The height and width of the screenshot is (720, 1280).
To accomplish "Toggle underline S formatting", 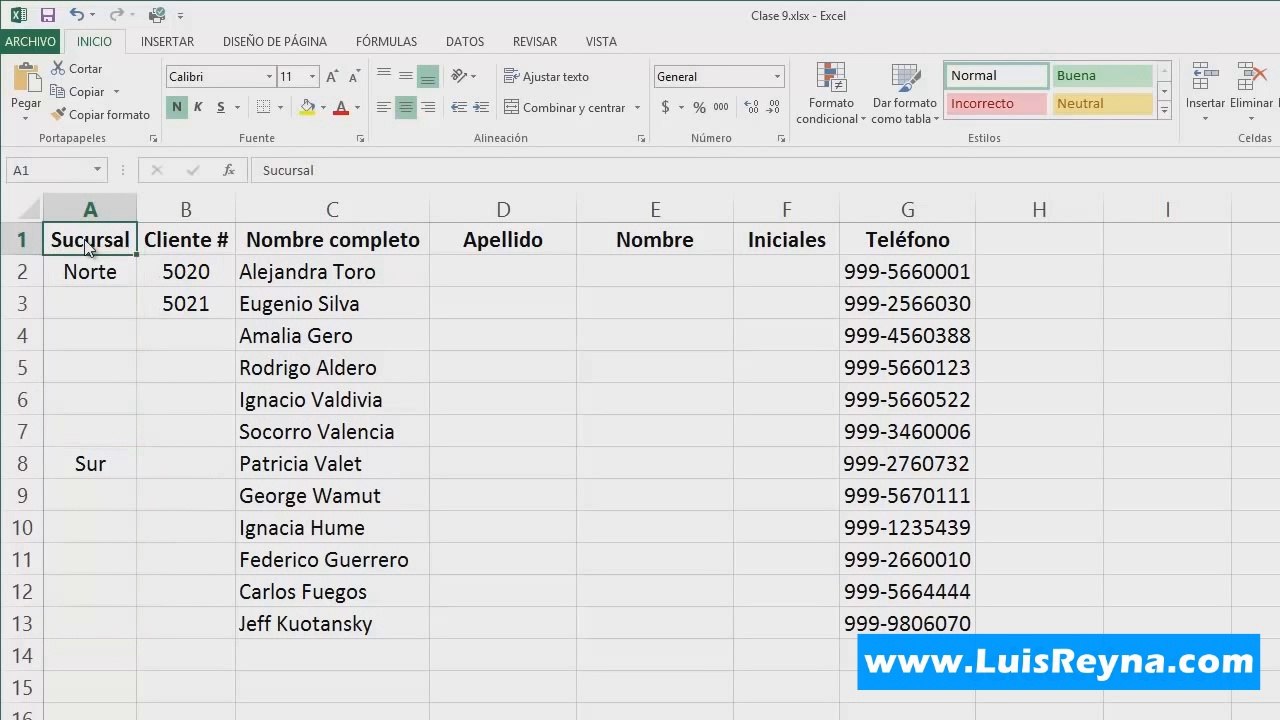I will point(220,108).
